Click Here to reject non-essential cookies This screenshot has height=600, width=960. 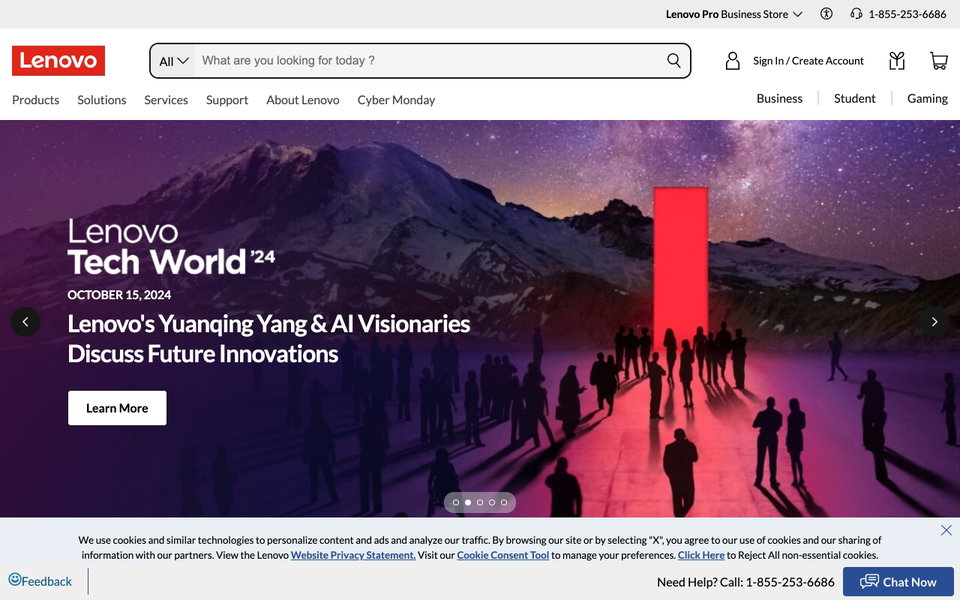(701, 555)
